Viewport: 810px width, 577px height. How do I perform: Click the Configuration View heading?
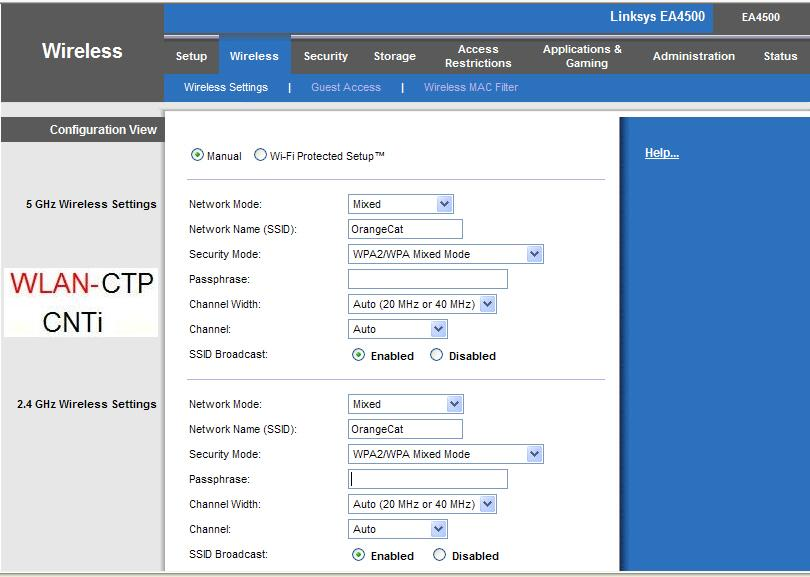(x=103, y=130)
